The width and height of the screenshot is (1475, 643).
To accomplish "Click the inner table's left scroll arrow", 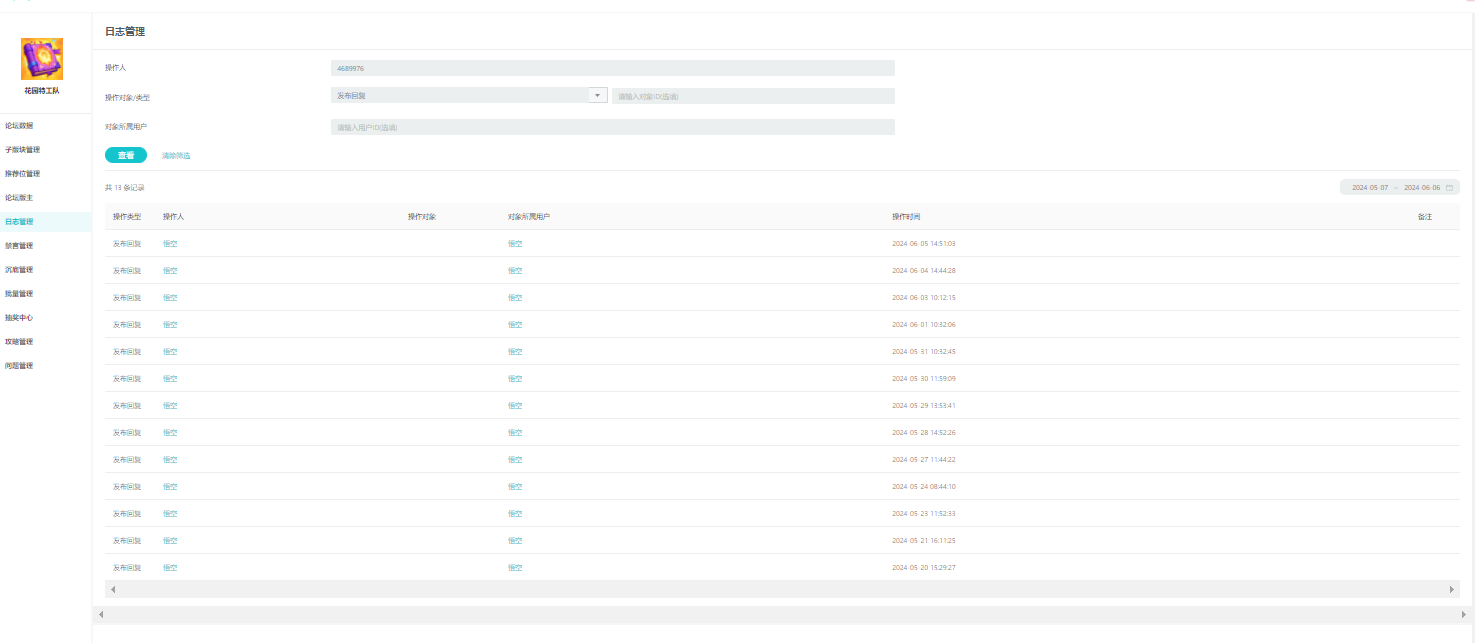I will pyautogui.click(x=113, y=590).
